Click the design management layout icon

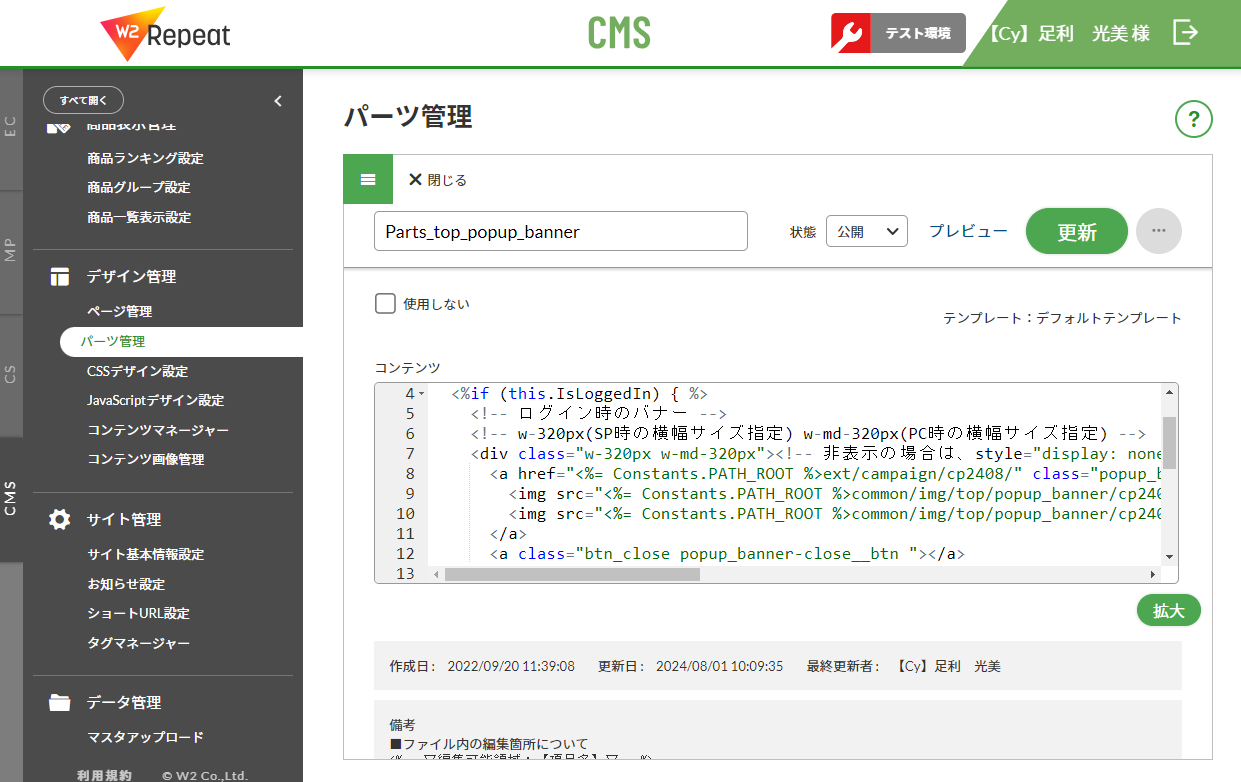[61, 277]
